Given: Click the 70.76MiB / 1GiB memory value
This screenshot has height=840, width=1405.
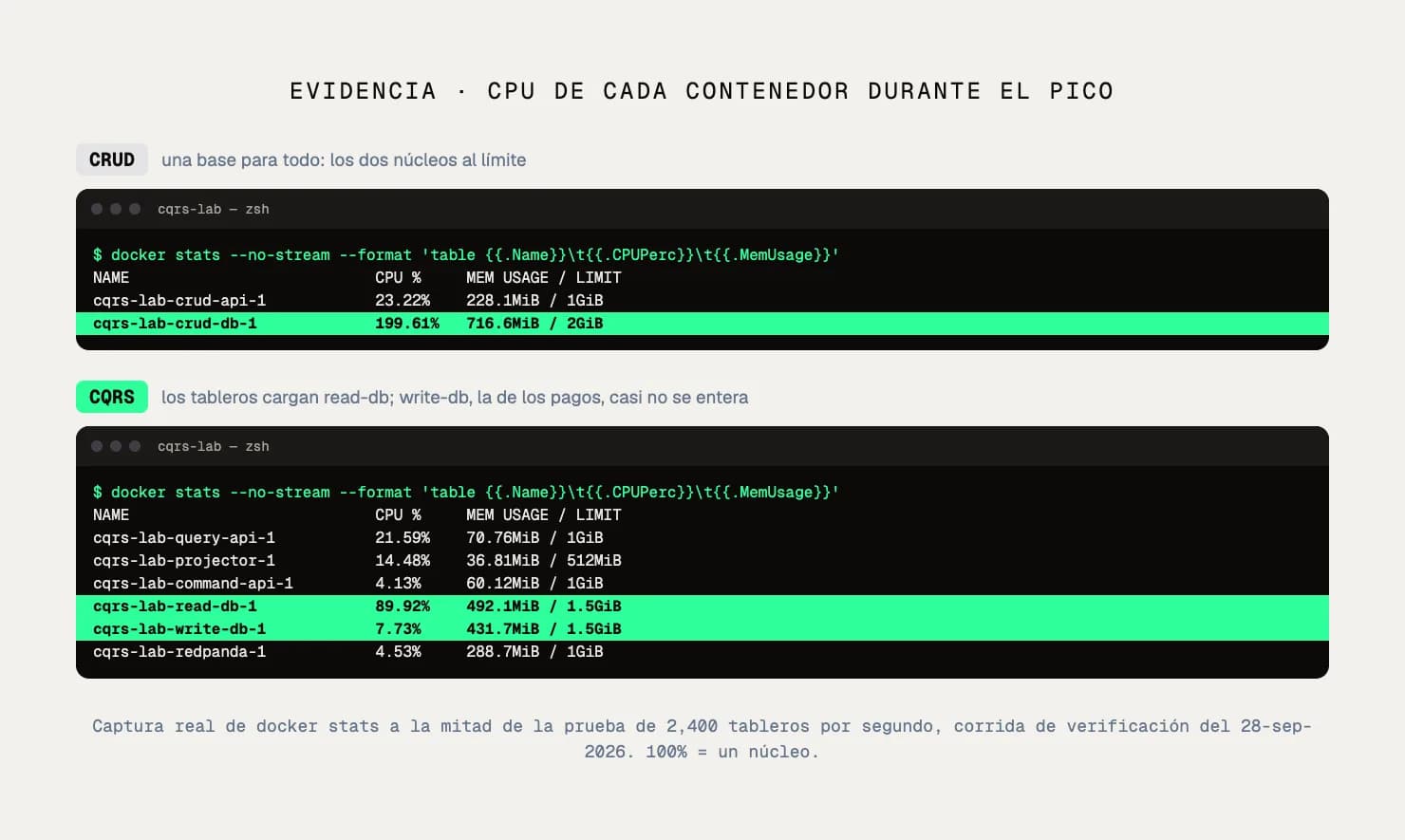Looking at the screenshot, I should (x=534, y=537).
